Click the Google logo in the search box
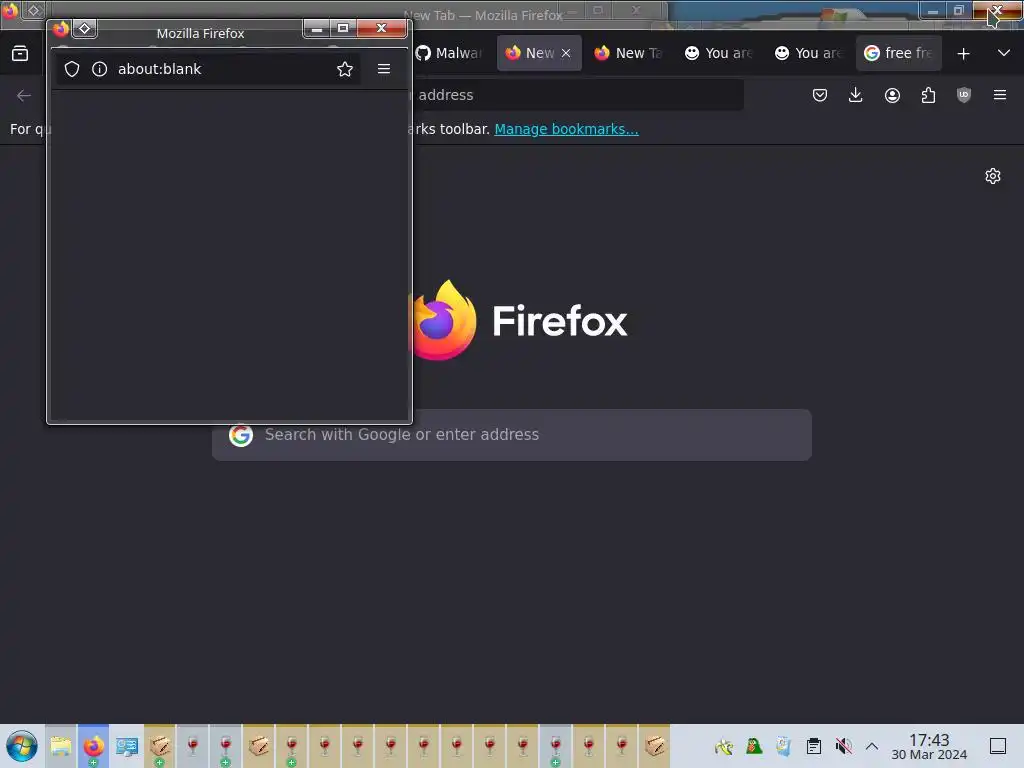 click(x=241, y=435)
